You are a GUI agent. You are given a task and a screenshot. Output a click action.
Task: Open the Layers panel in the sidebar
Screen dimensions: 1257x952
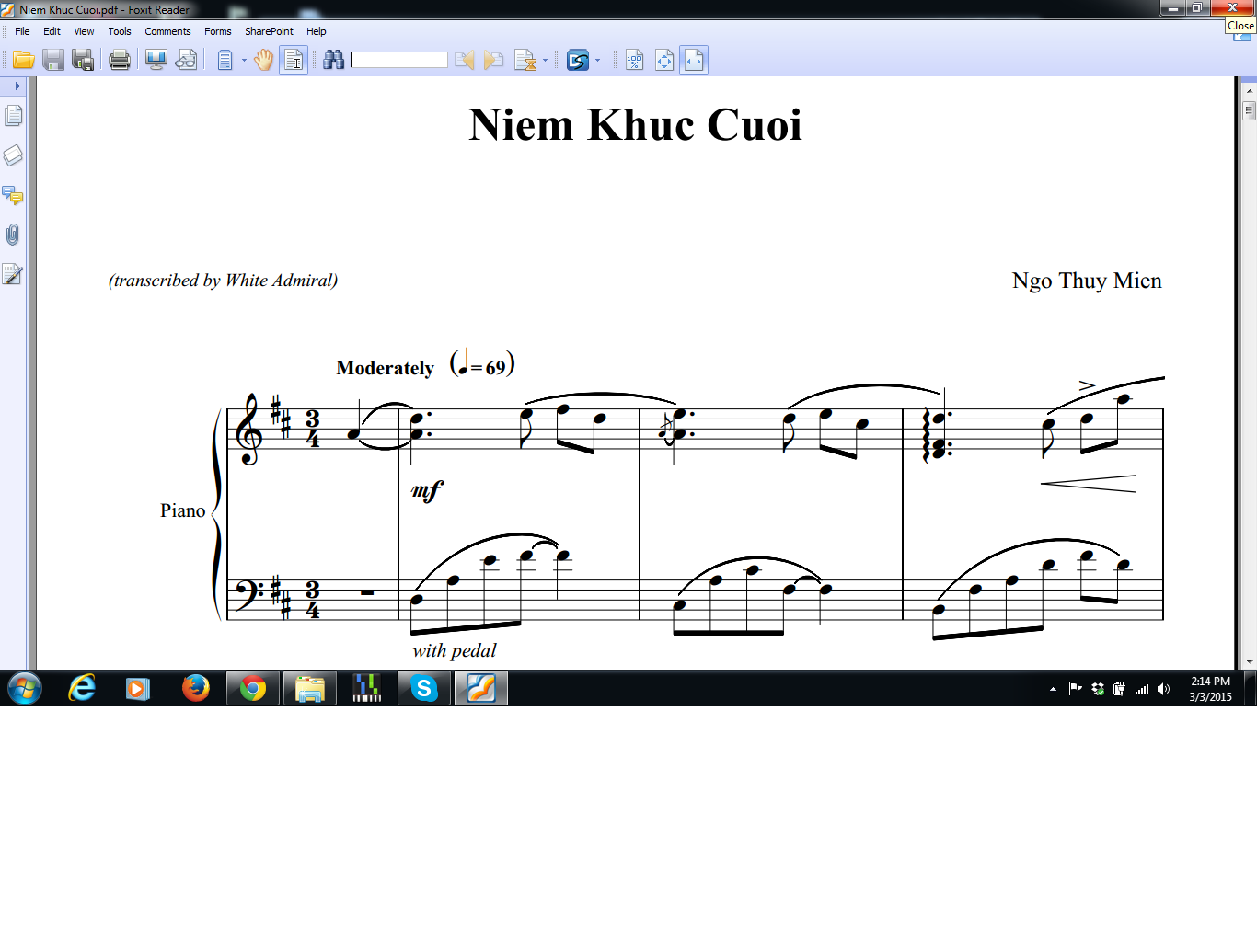pyautogui.click(x=13, y=155)
